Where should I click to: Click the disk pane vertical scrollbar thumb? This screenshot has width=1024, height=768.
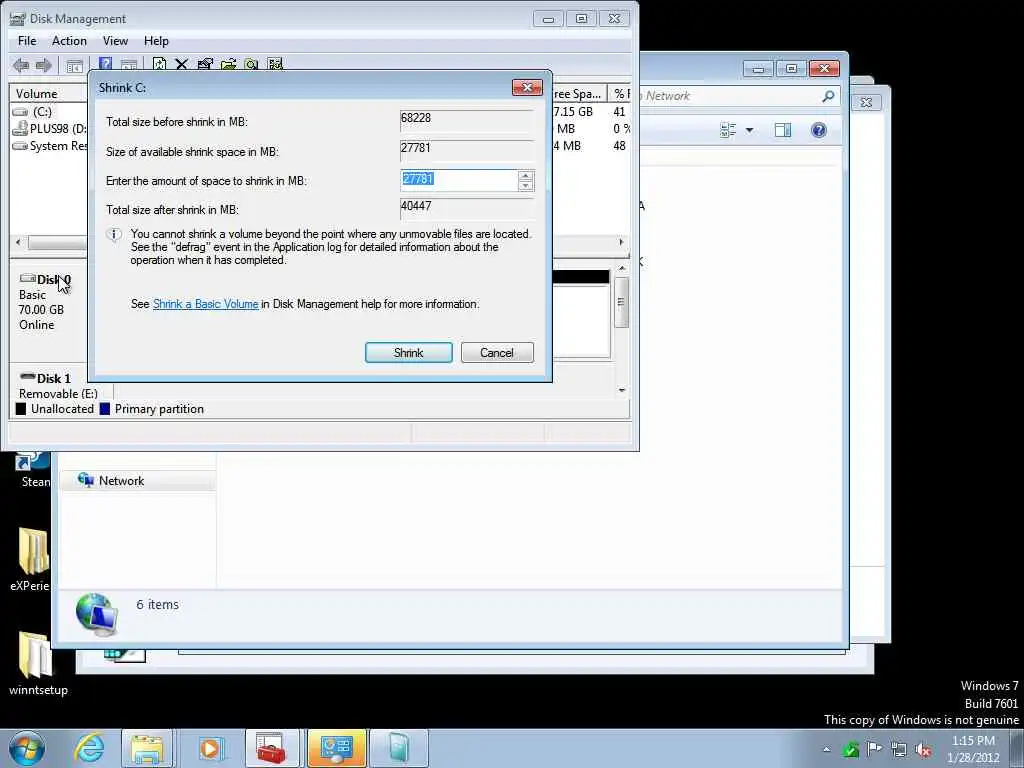point(622,302)
